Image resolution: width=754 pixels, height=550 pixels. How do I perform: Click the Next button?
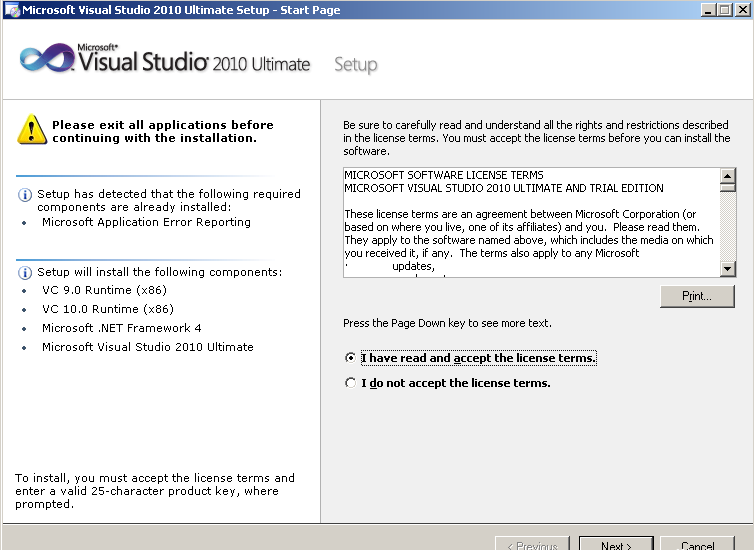[616, 543]
